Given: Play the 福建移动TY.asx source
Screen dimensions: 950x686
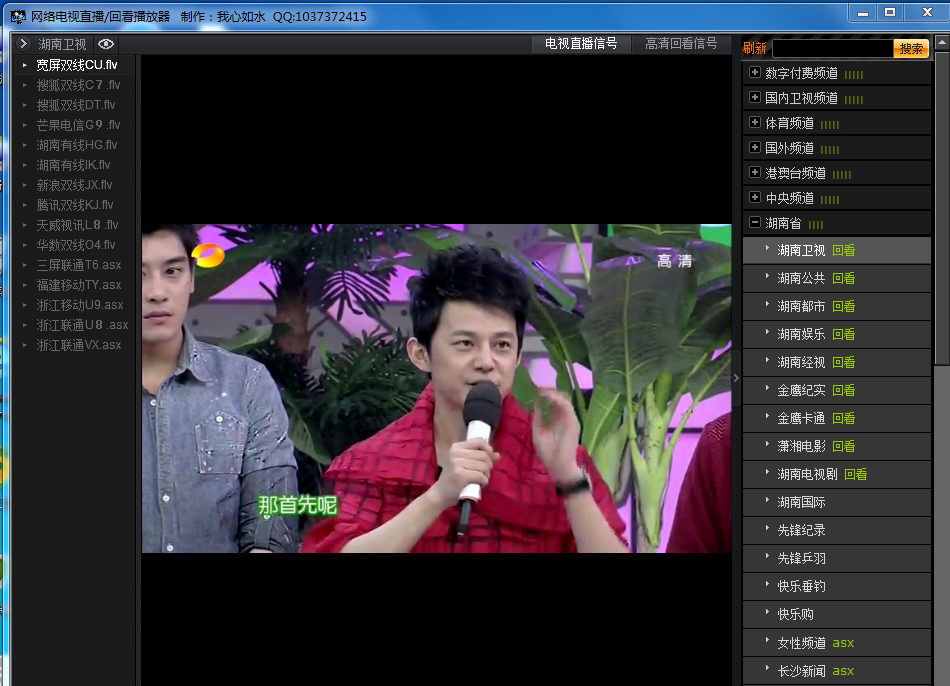Looking at the screenshot, I should pos(79,285).
